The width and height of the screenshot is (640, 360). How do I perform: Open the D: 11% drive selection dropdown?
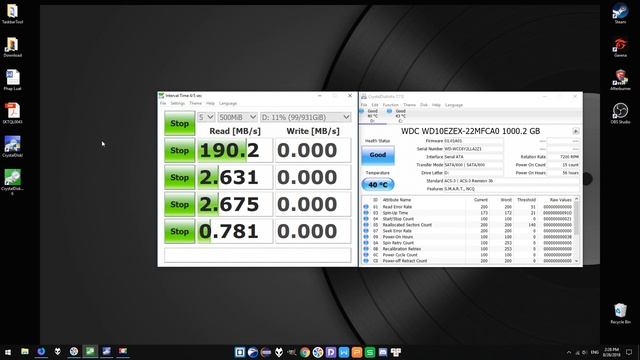coord(306,117)
